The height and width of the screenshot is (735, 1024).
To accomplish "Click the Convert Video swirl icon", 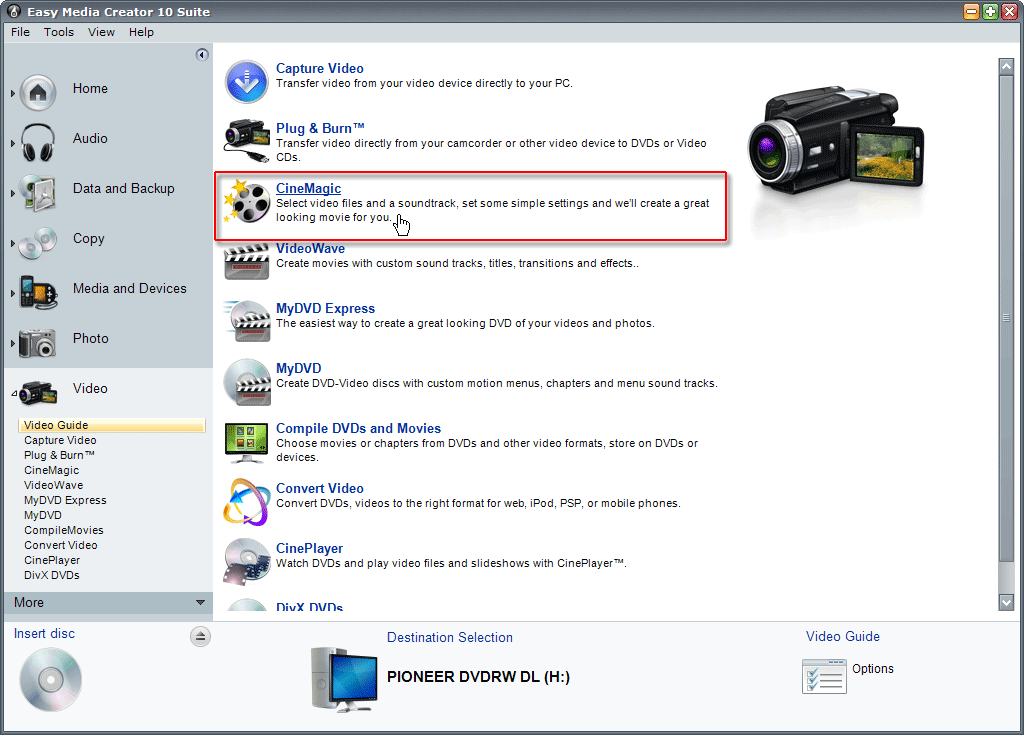I will [x=246, y=502].
